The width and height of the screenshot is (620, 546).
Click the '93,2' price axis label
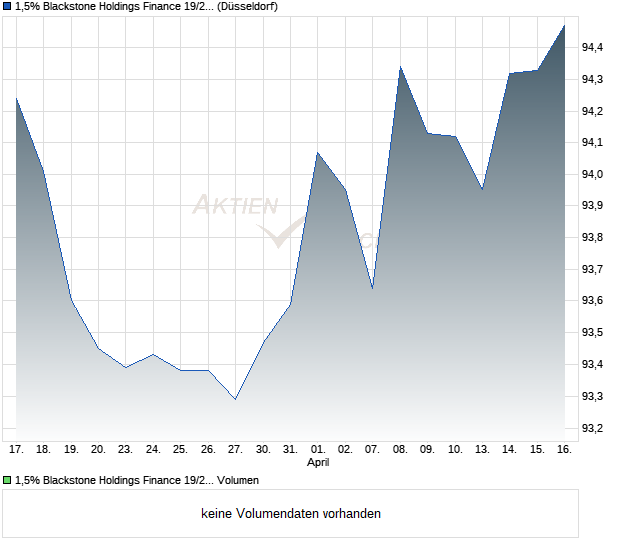(592, 428)
